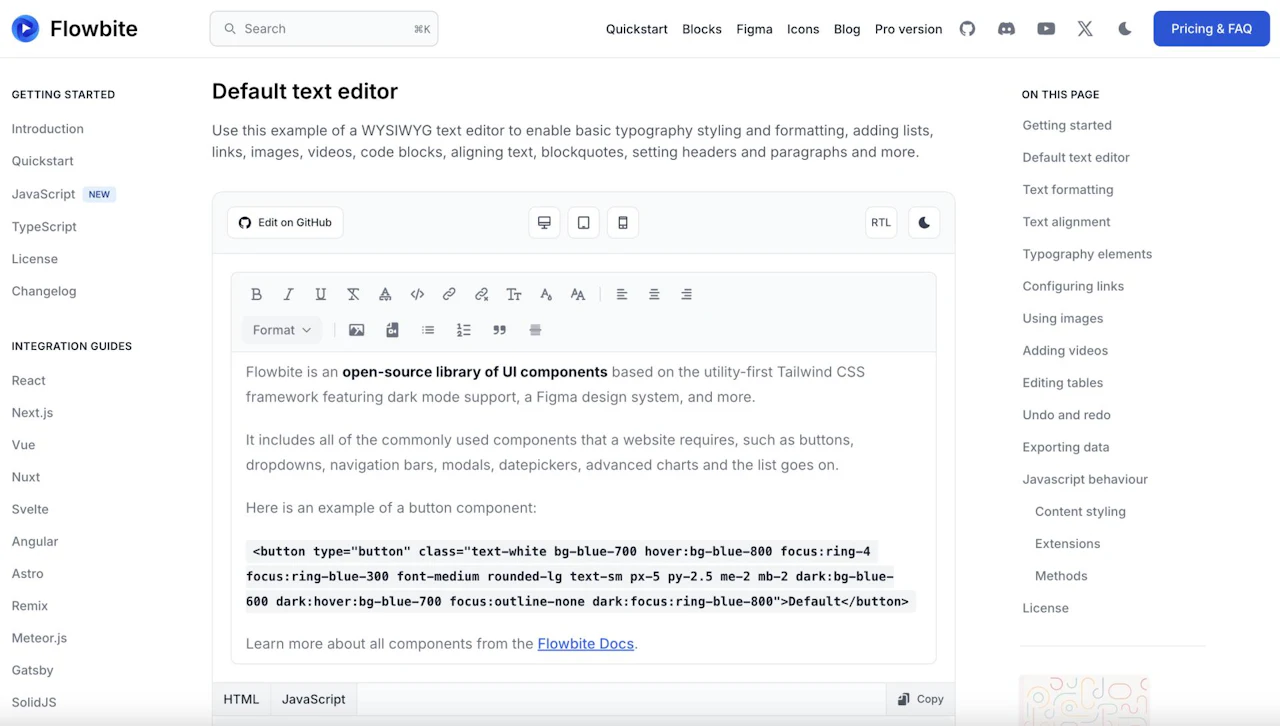Screen dimensions: 1280x726
Task: Select the strikethrough formatting icon
Action: [x=353, y=294]
